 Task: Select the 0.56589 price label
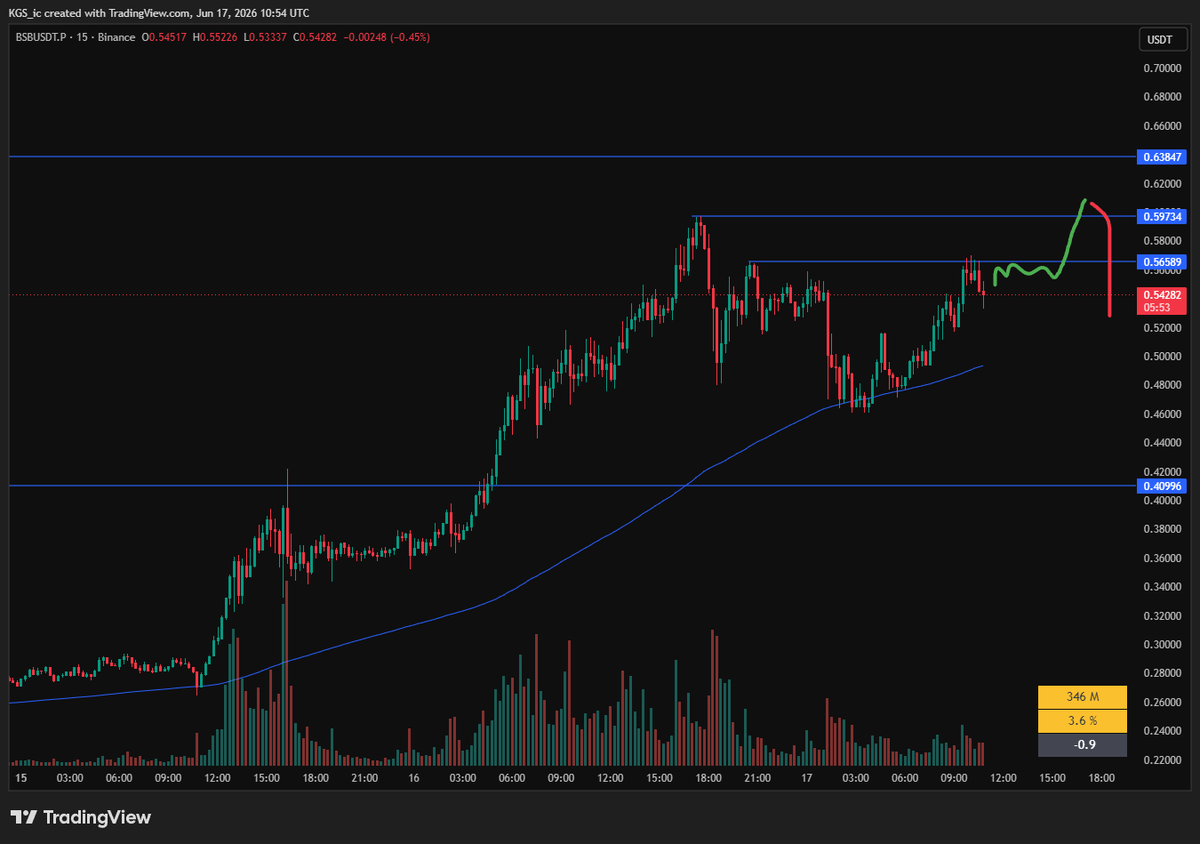1162,262
